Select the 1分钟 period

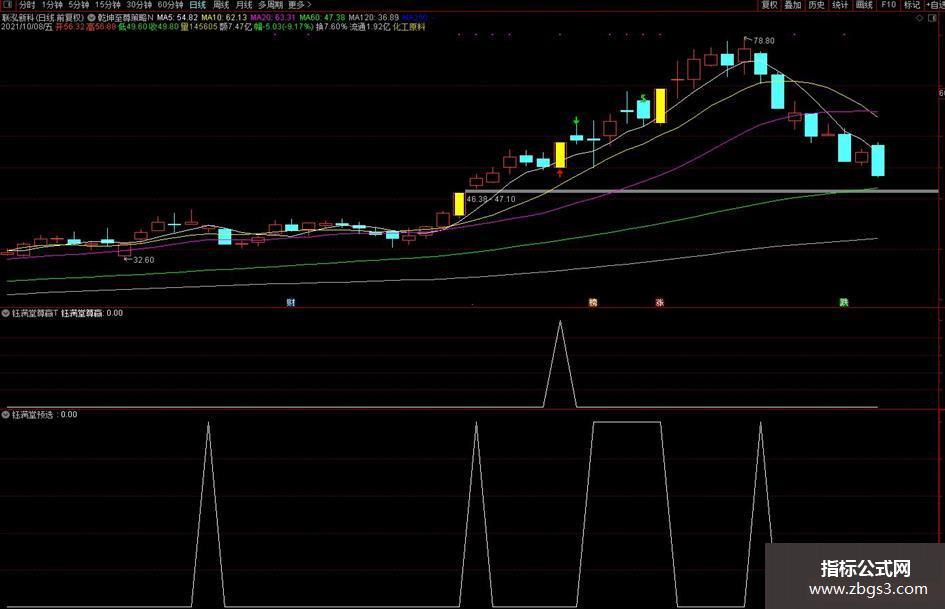click(52, 5)
